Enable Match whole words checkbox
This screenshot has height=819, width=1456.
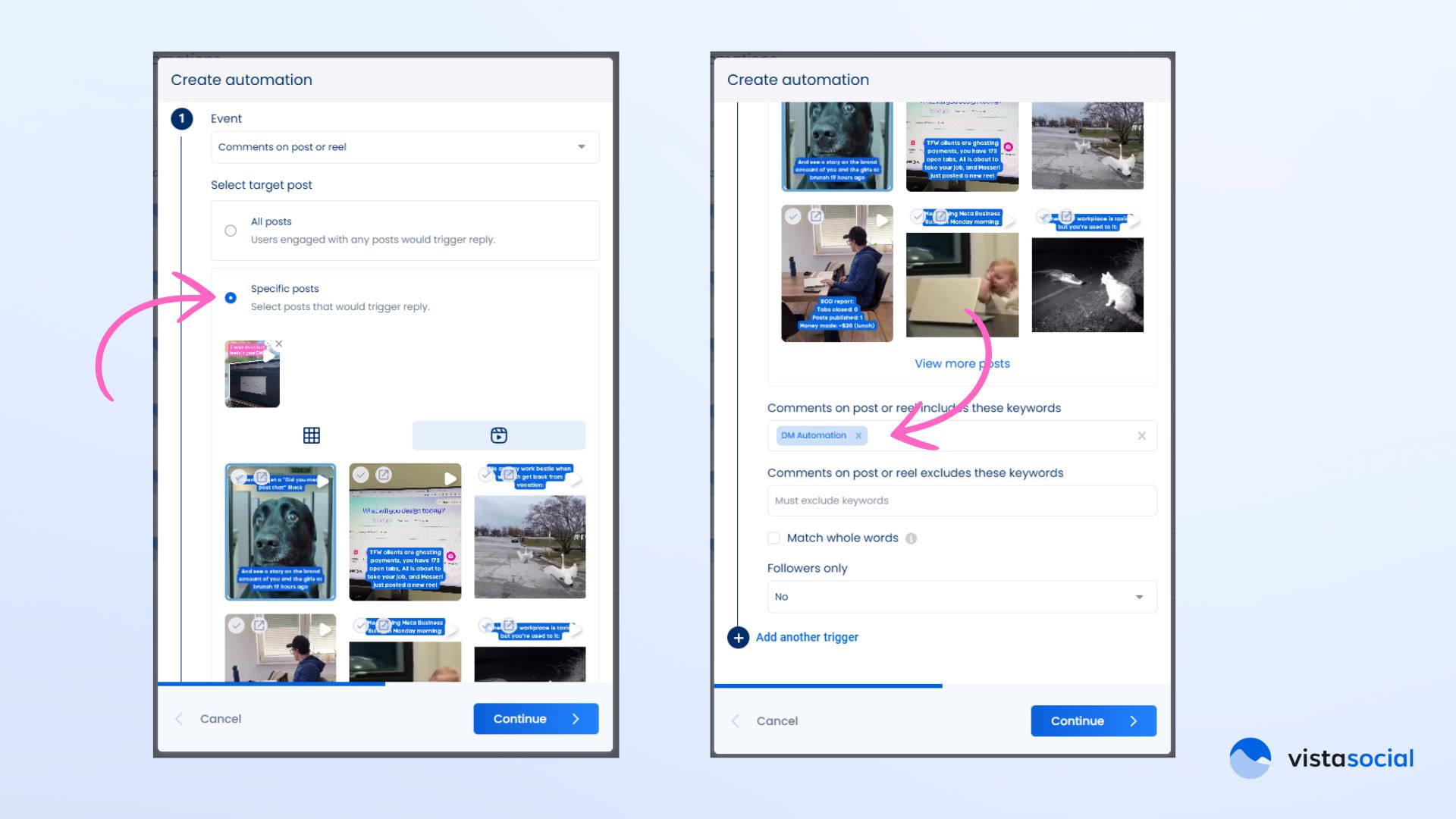click(773, 538)
